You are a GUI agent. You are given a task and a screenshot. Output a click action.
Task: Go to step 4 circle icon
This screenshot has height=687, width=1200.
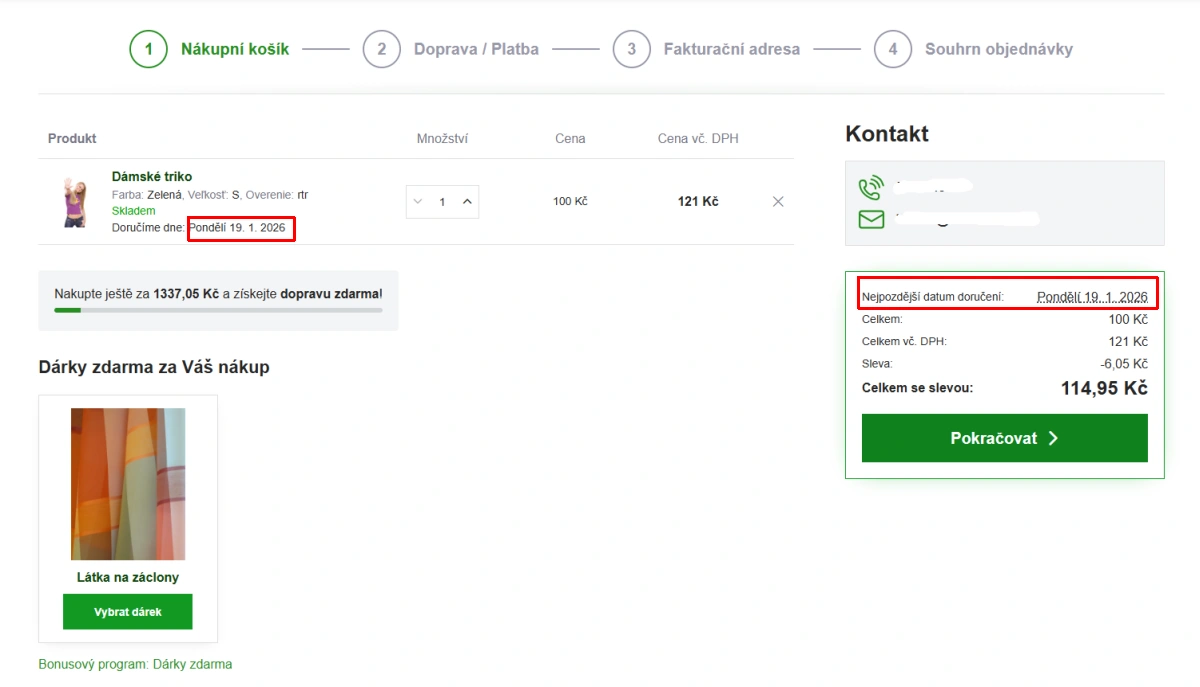pos(892,48)
